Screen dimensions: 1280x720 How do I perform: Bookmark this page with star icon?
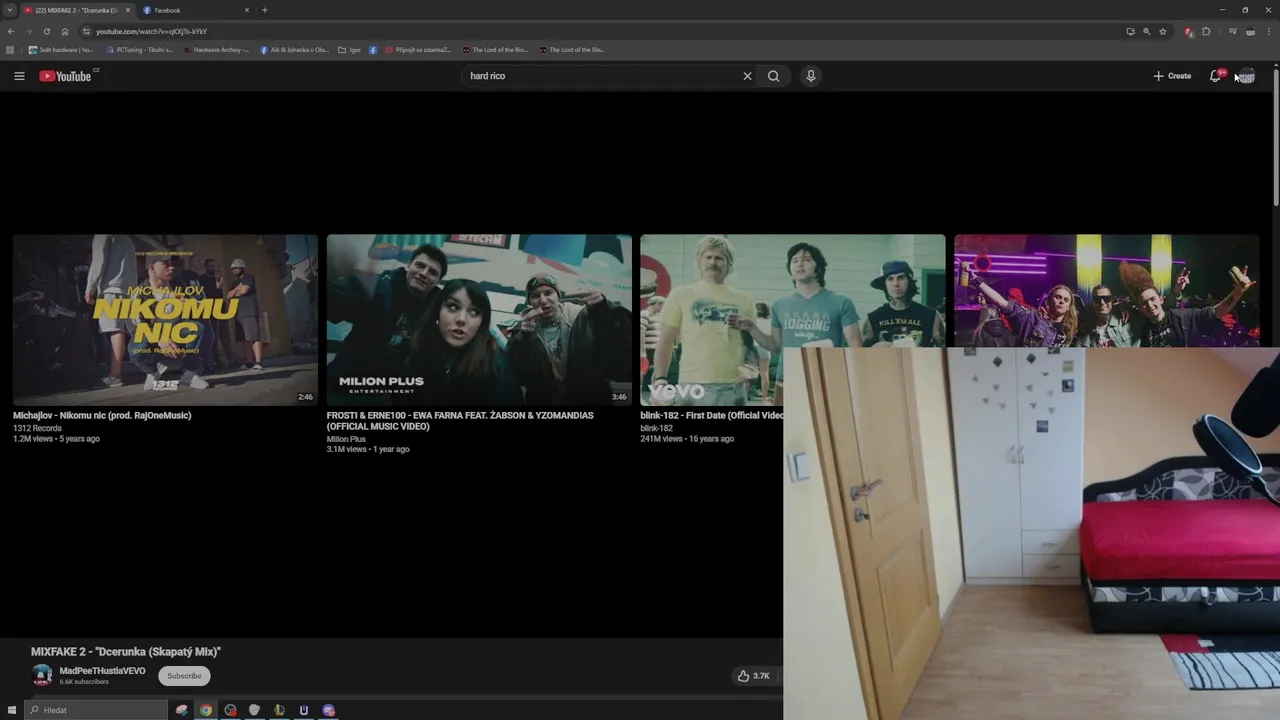1163,31
